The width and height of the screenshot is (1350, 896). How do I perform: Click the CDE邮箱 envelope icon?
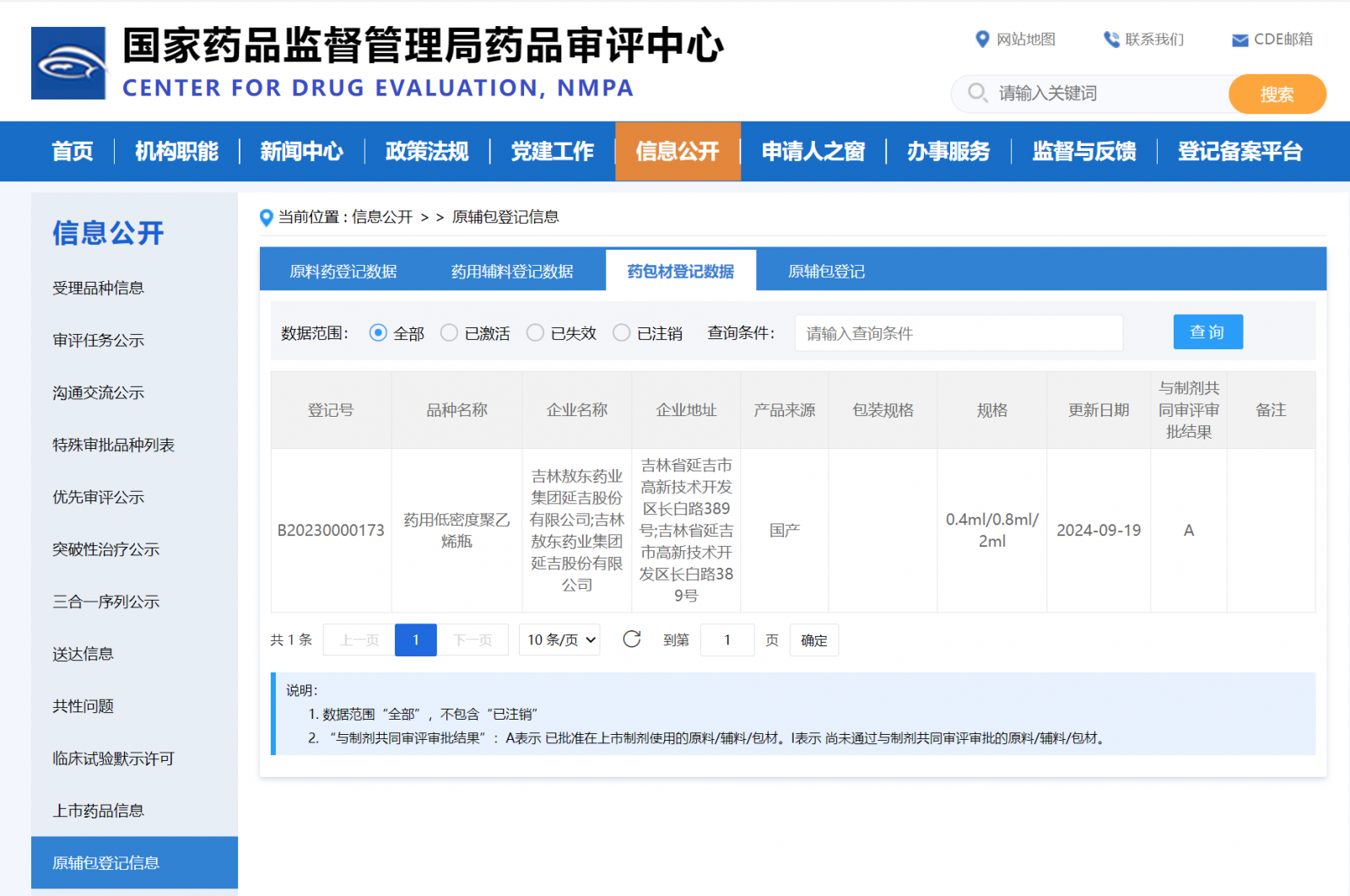(1240, 40)
